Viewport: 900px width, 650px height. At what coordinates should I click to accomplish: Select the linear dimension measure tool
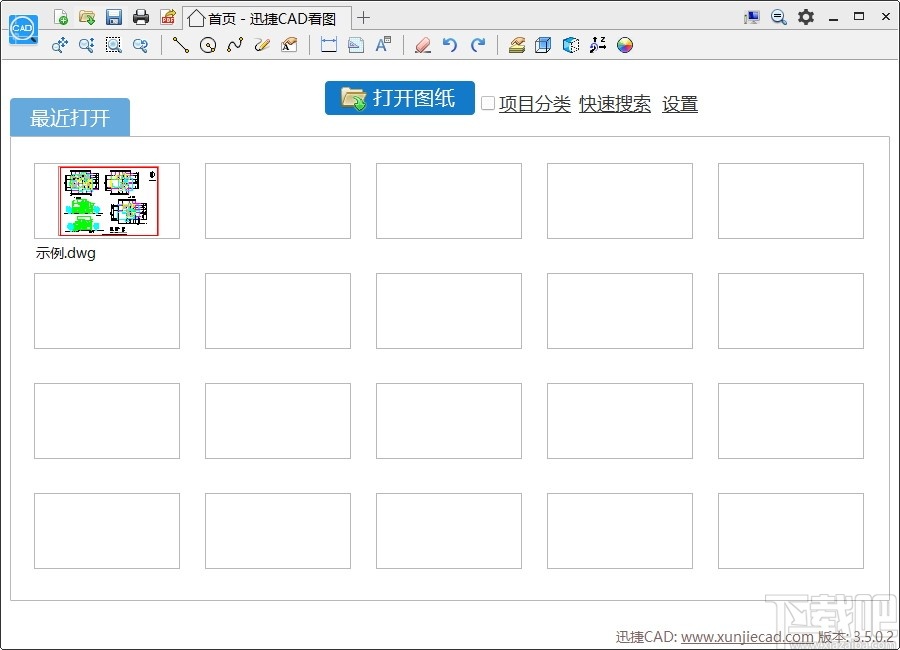click(x=329, y=45)
